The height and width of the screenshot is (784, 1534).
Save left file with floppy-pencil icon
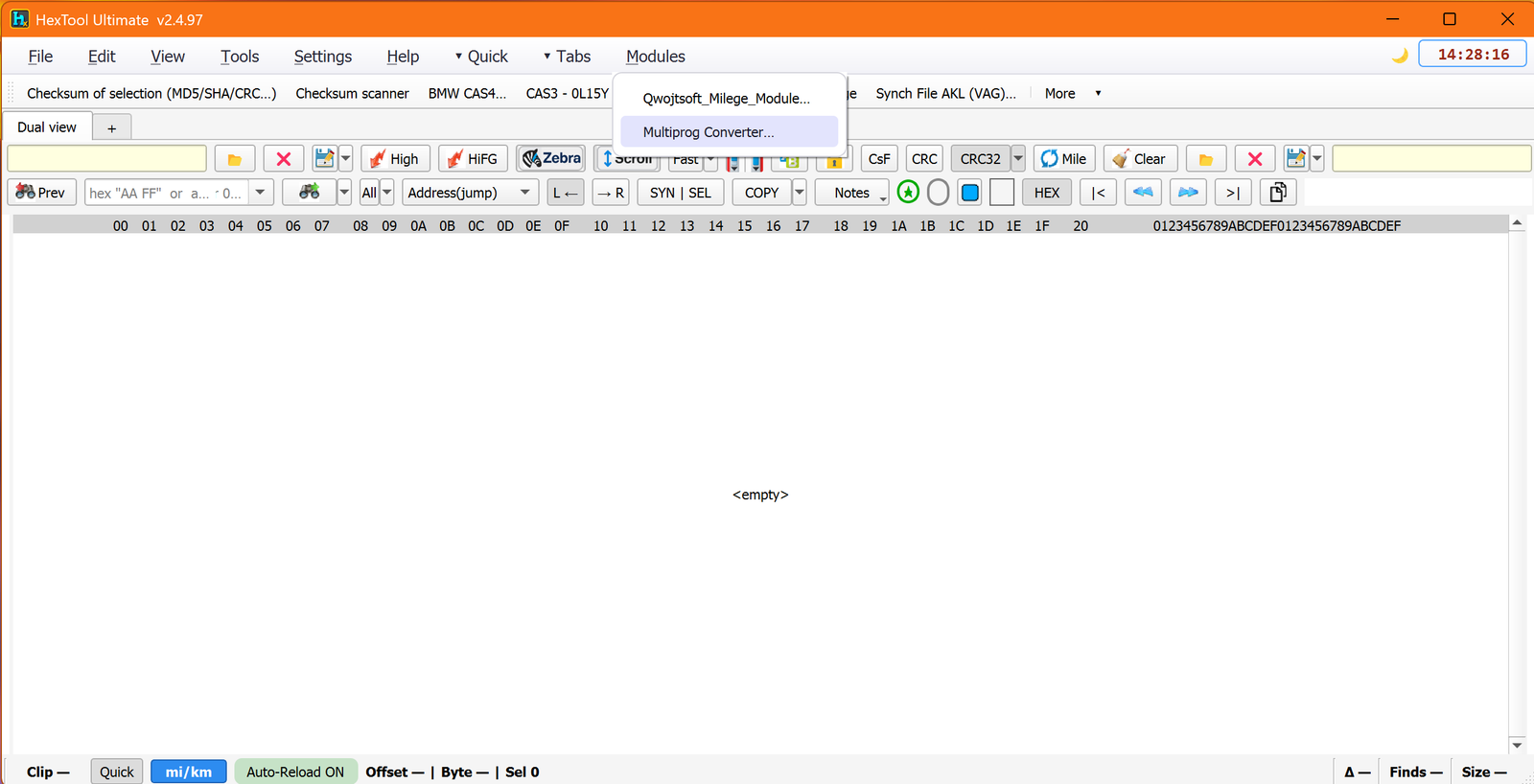325,159
